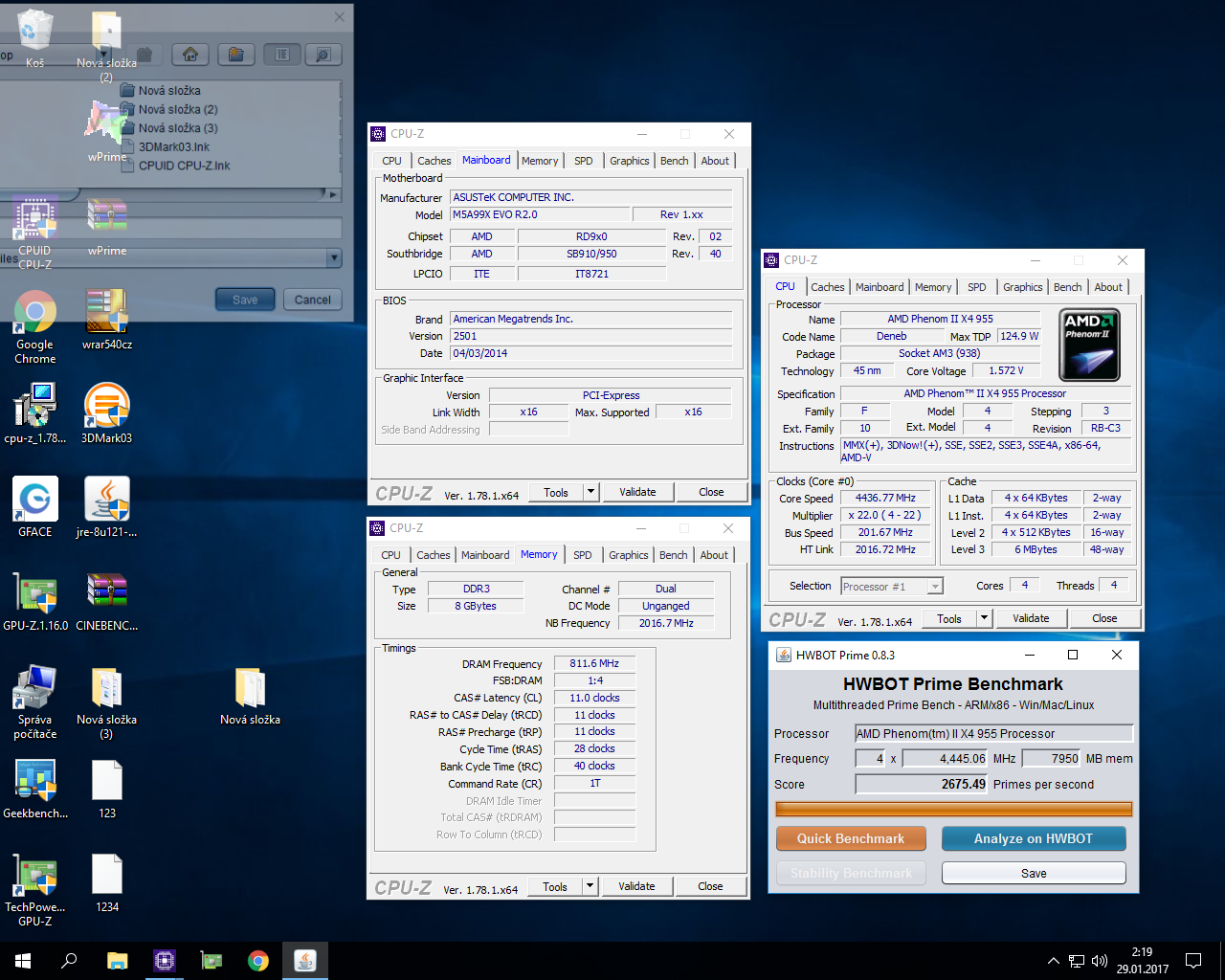The width and height of the screenshot is (1225, 980).
Task: Click Tools button in the CPU tab window
Action: coord(949,618)
